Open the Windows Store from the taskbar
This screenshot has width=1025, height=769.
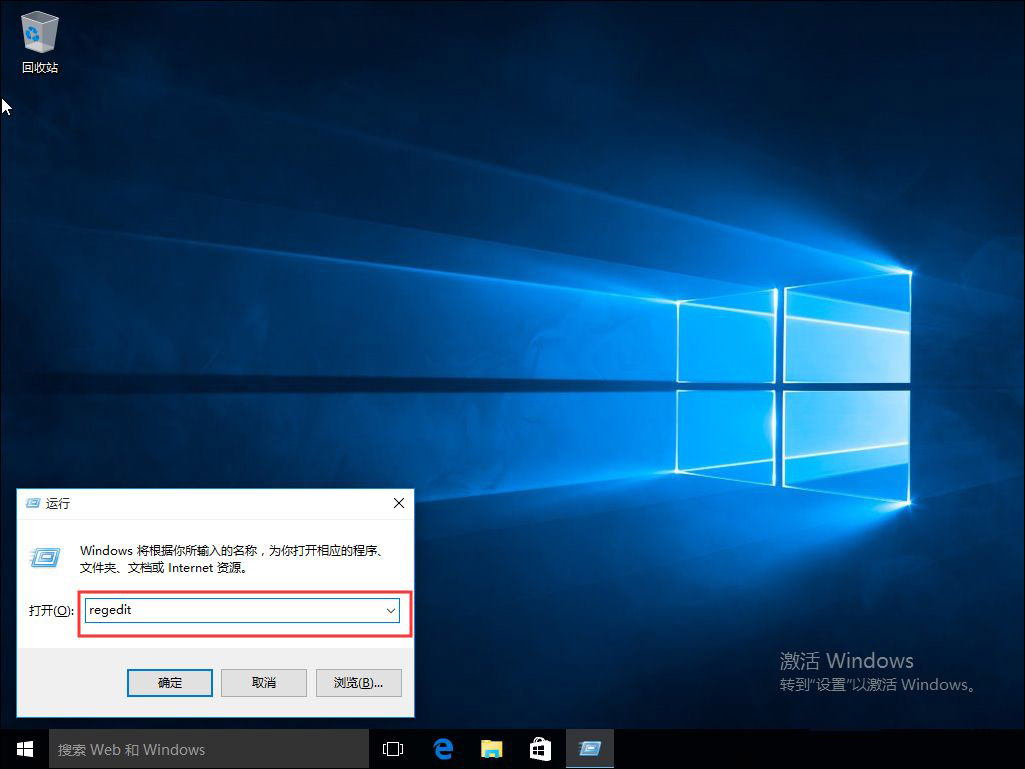[540, 748]
